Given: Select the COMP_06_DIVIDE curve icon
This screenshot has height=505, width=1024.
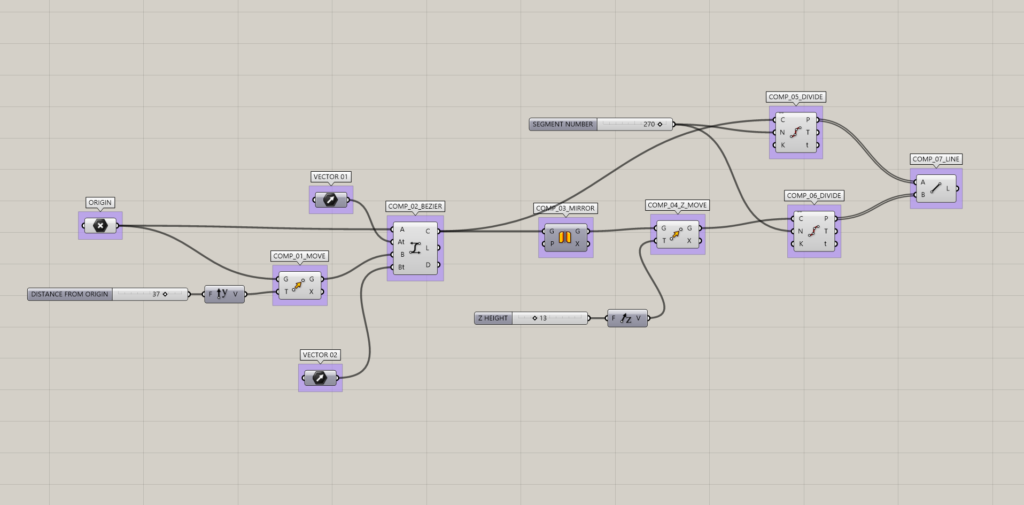Looking at the screenshot, I should [x=814, y=231].
